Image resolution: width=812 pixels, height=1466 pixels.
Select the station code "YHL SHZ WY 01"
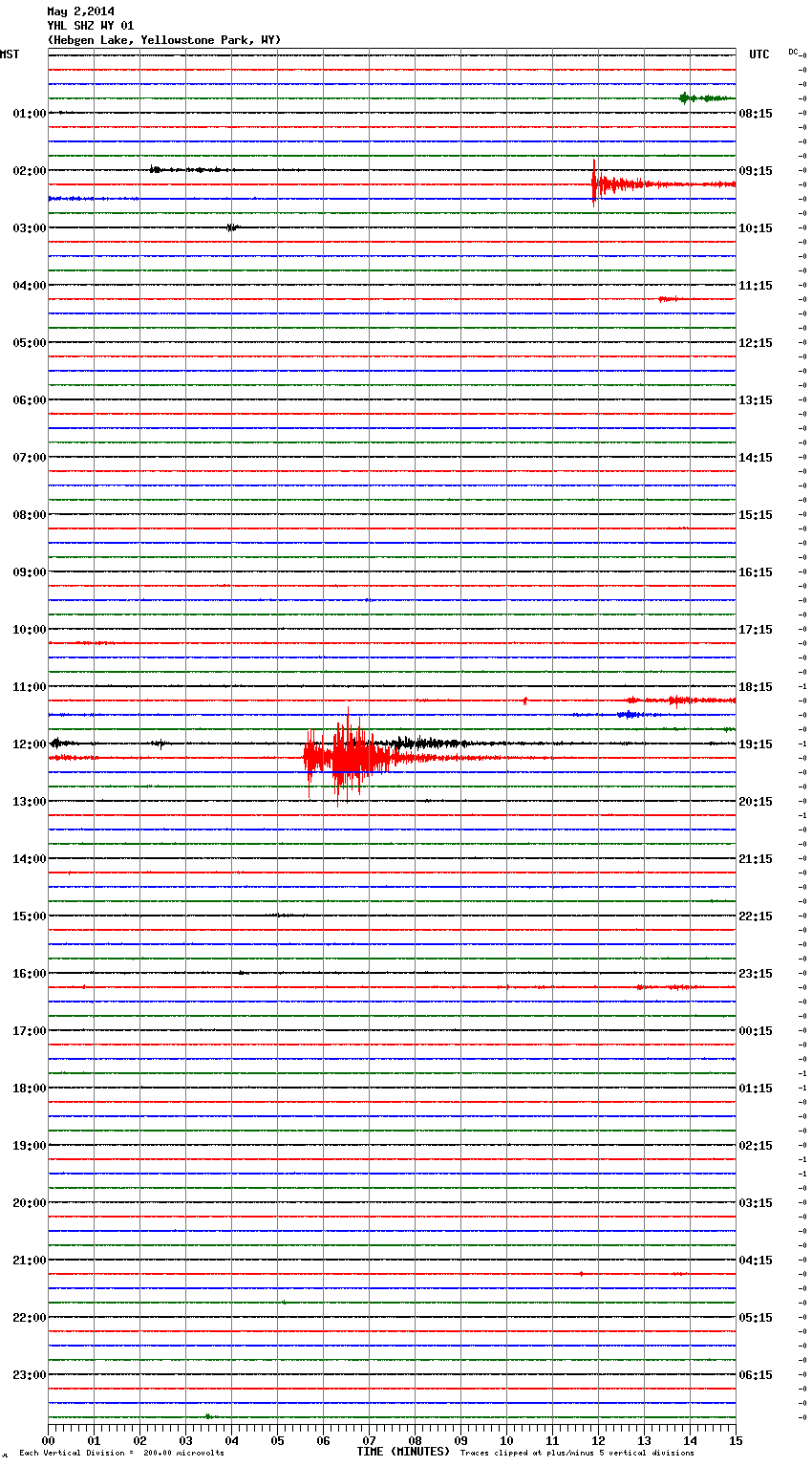(91, 26)
